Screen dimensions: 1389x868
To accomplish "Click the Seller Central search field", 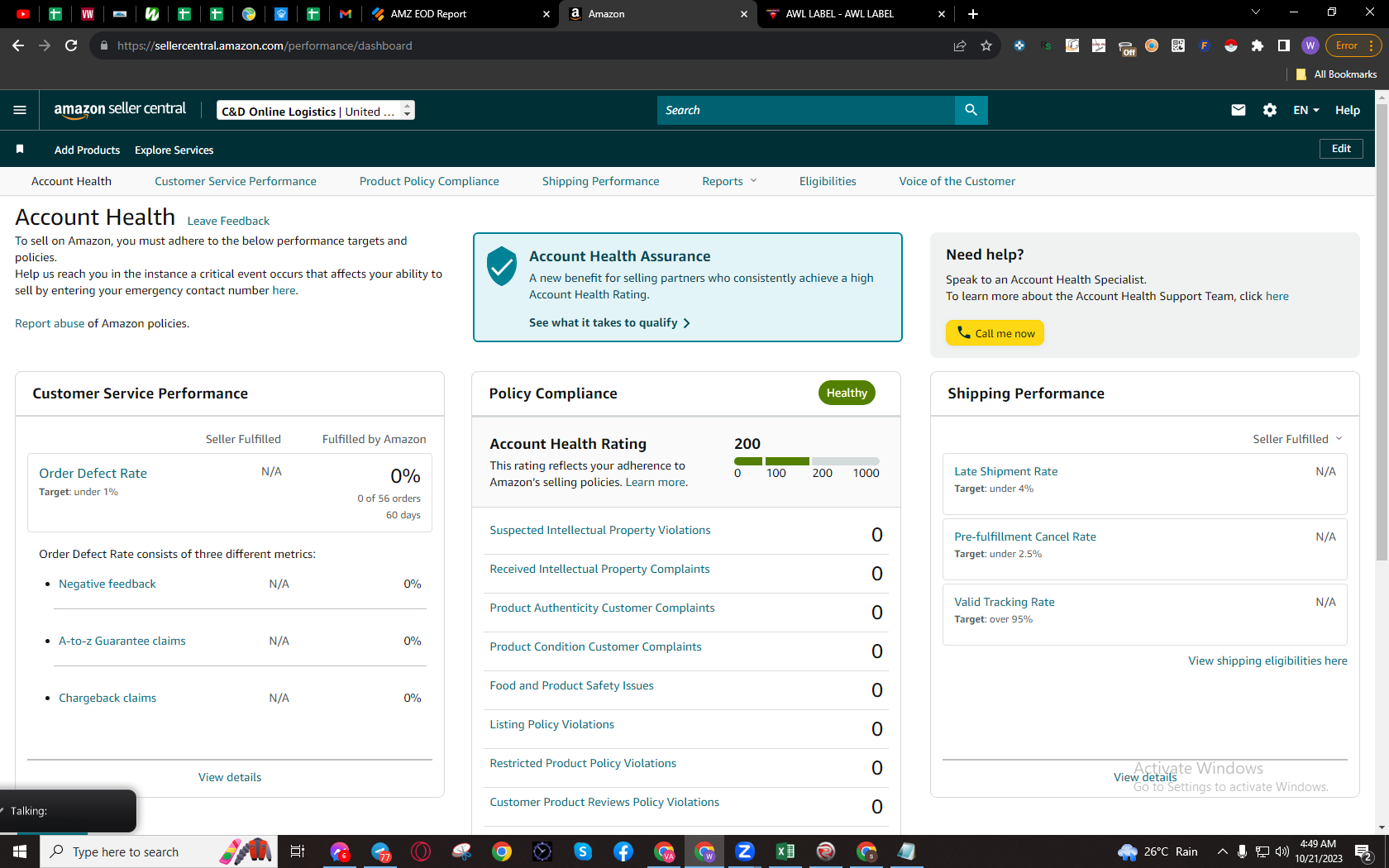I will tap(806, 110).
